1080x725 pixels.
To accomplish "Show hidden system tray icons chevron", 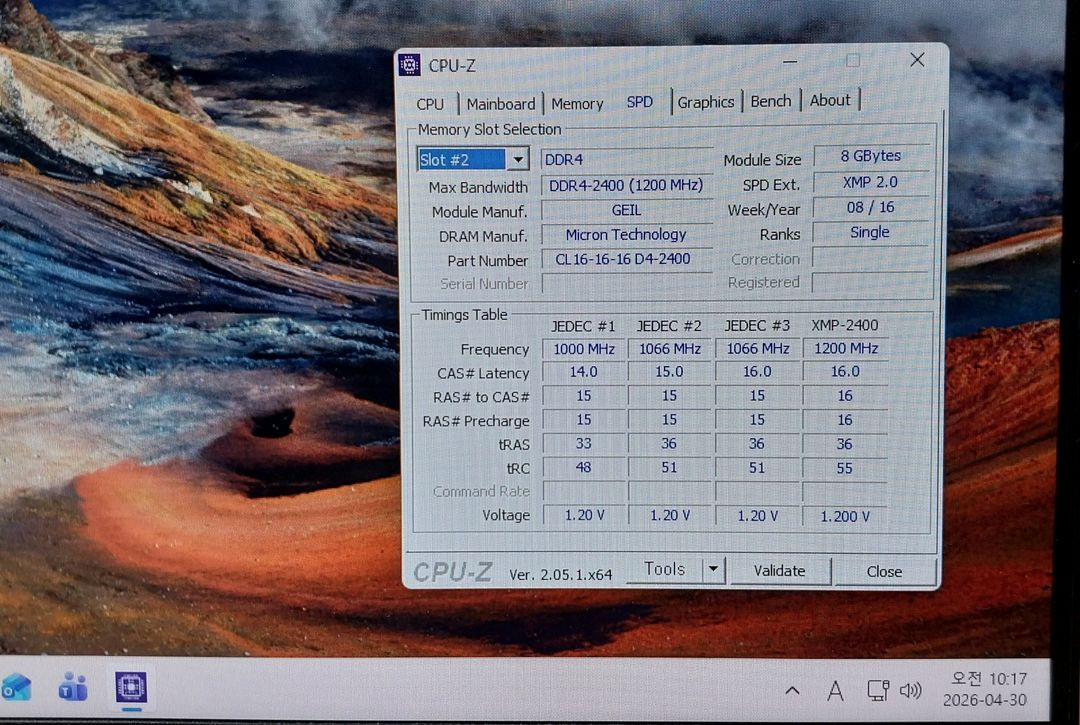I will 793,690.
